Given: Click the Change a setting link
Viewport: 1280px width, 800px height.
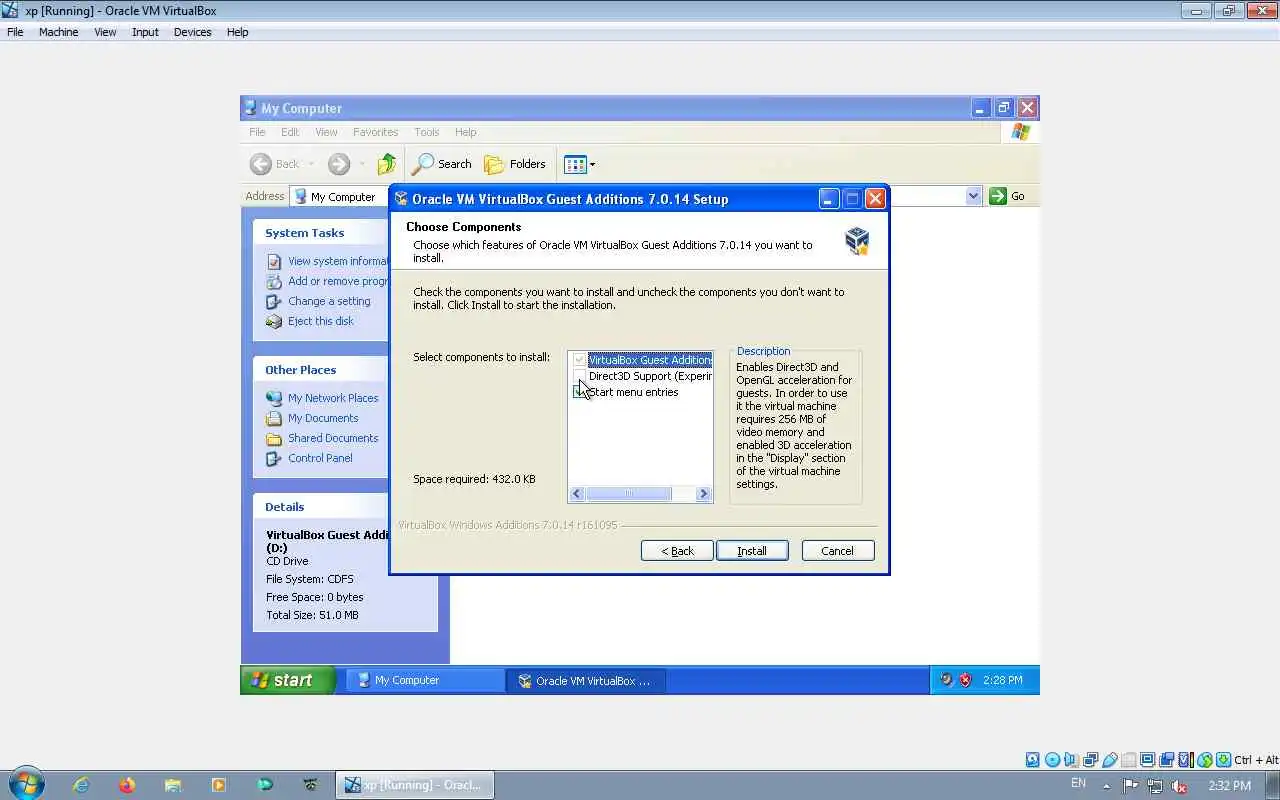Looking at the screenshot, I should coord(329,301).
